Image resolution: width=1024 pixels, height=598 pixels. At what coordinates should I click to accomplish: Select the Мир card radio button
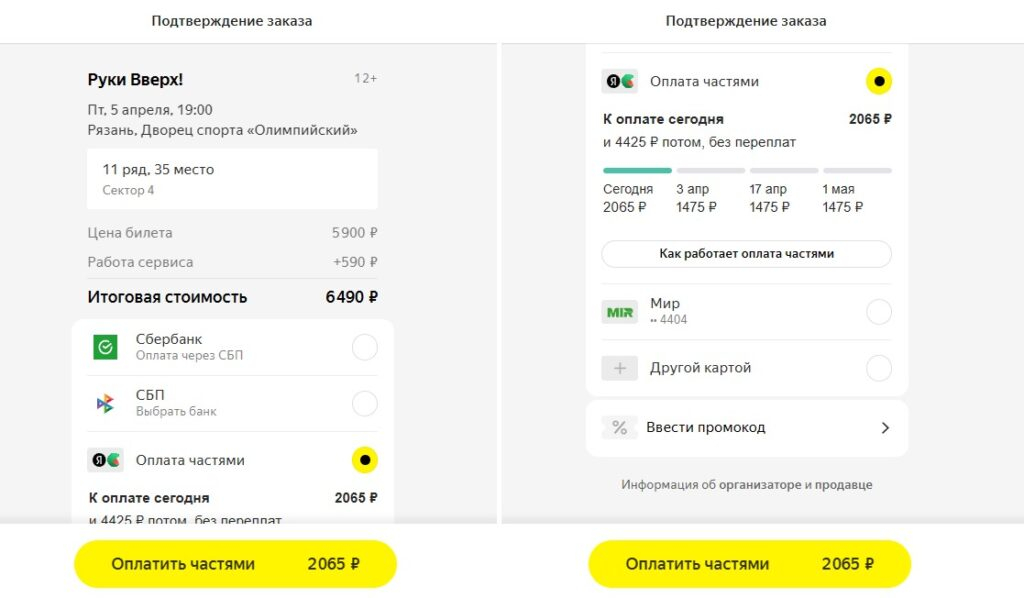coord(878,312)
